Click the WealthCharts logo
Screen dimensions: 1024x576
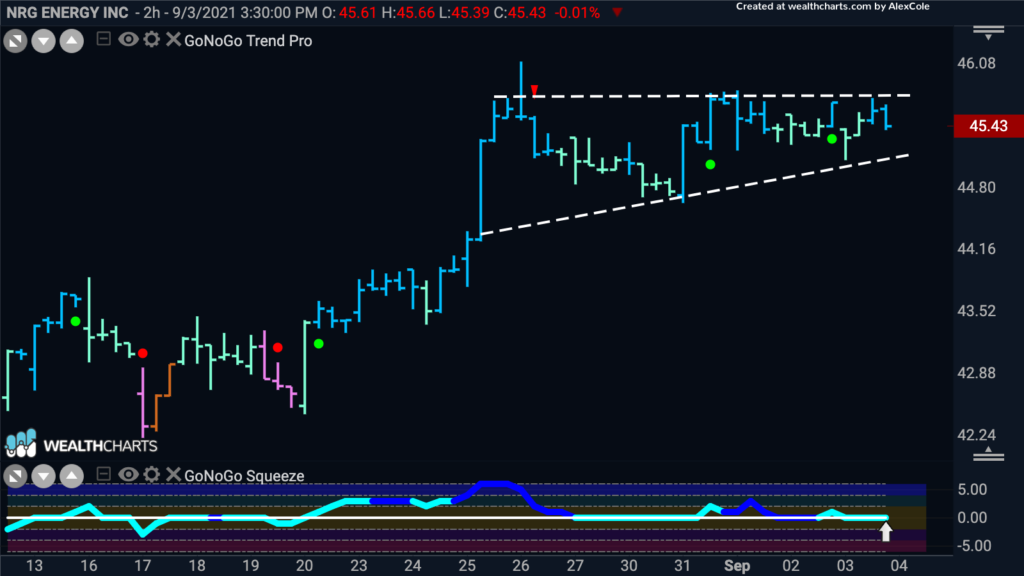(82, 444)
